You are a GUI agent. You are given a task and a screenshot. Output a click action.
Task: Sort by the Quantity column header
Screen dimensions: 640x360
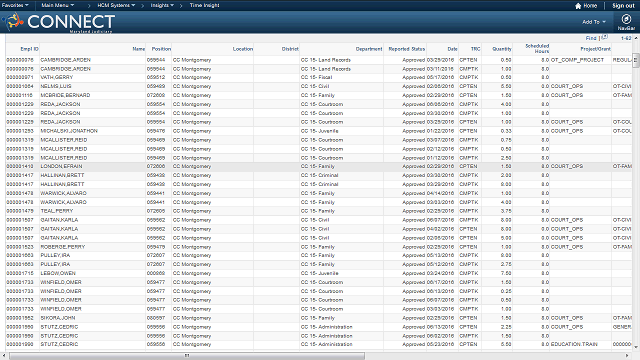[502, 49]
